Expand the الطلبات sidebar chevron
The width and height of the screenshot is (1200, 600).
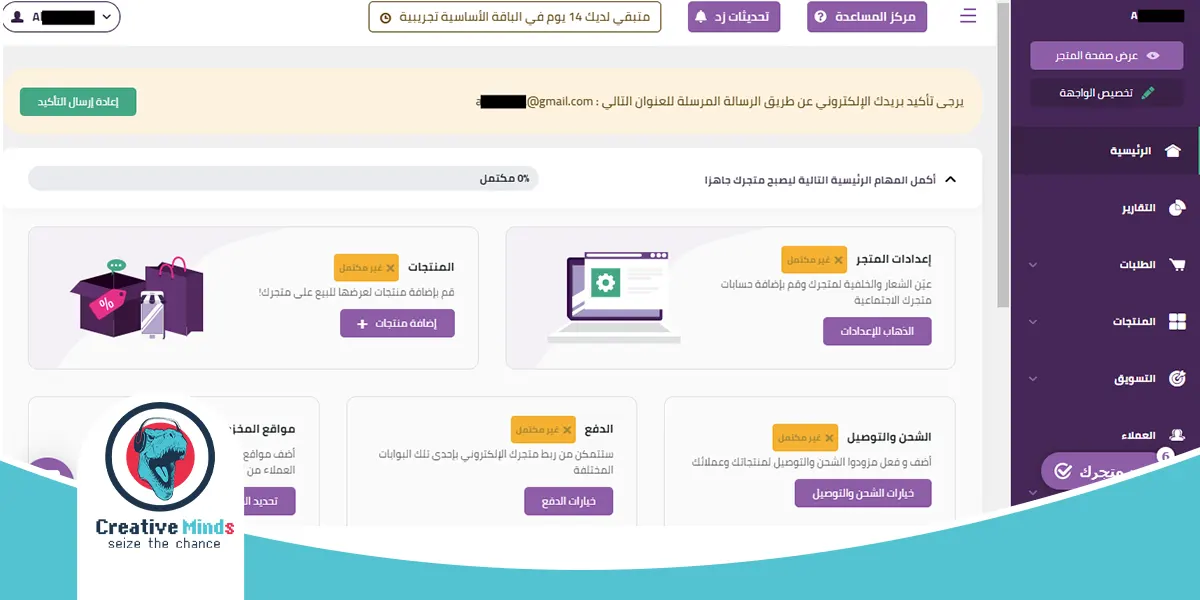1032,264
